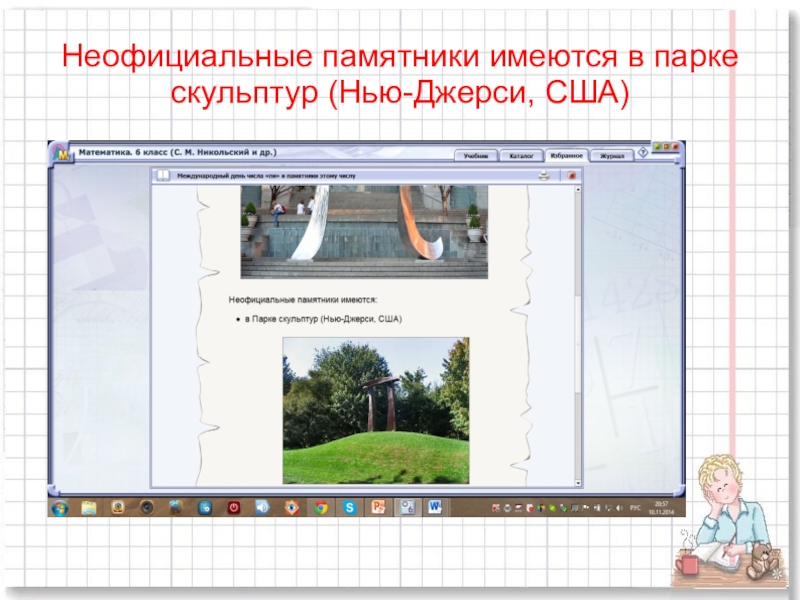Click the bullet 'в Парке скульптур (Нью-Джерси, США)'
800x600 pixels.
(323, 319)
